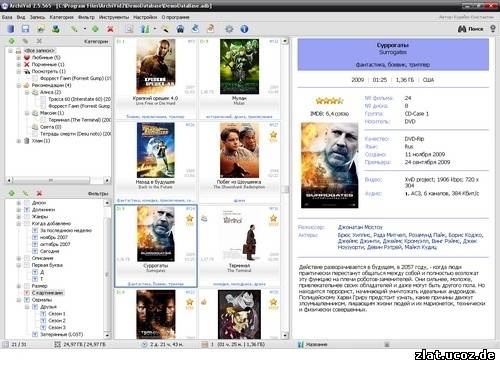The width and height of the screenshot is (500, 365).
Task: Click the database icon in the toolbar
Action: (11, 29)
